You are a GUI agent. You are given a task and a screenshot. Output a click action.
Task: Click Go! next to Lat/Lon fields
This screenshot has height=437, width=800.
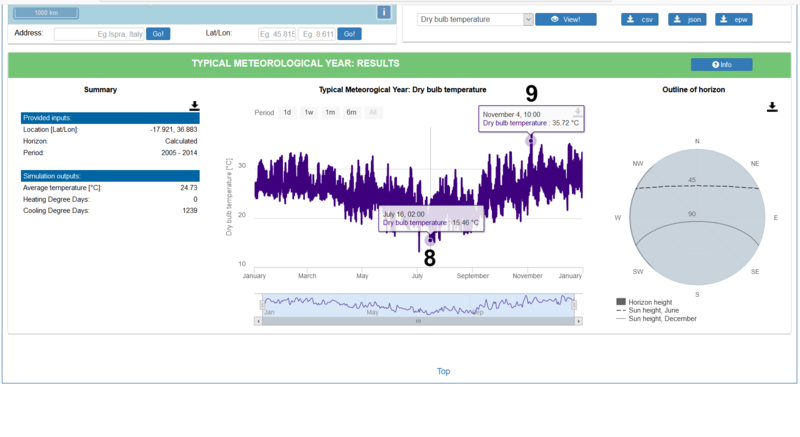pyautogui.click(x=349, y=34)
